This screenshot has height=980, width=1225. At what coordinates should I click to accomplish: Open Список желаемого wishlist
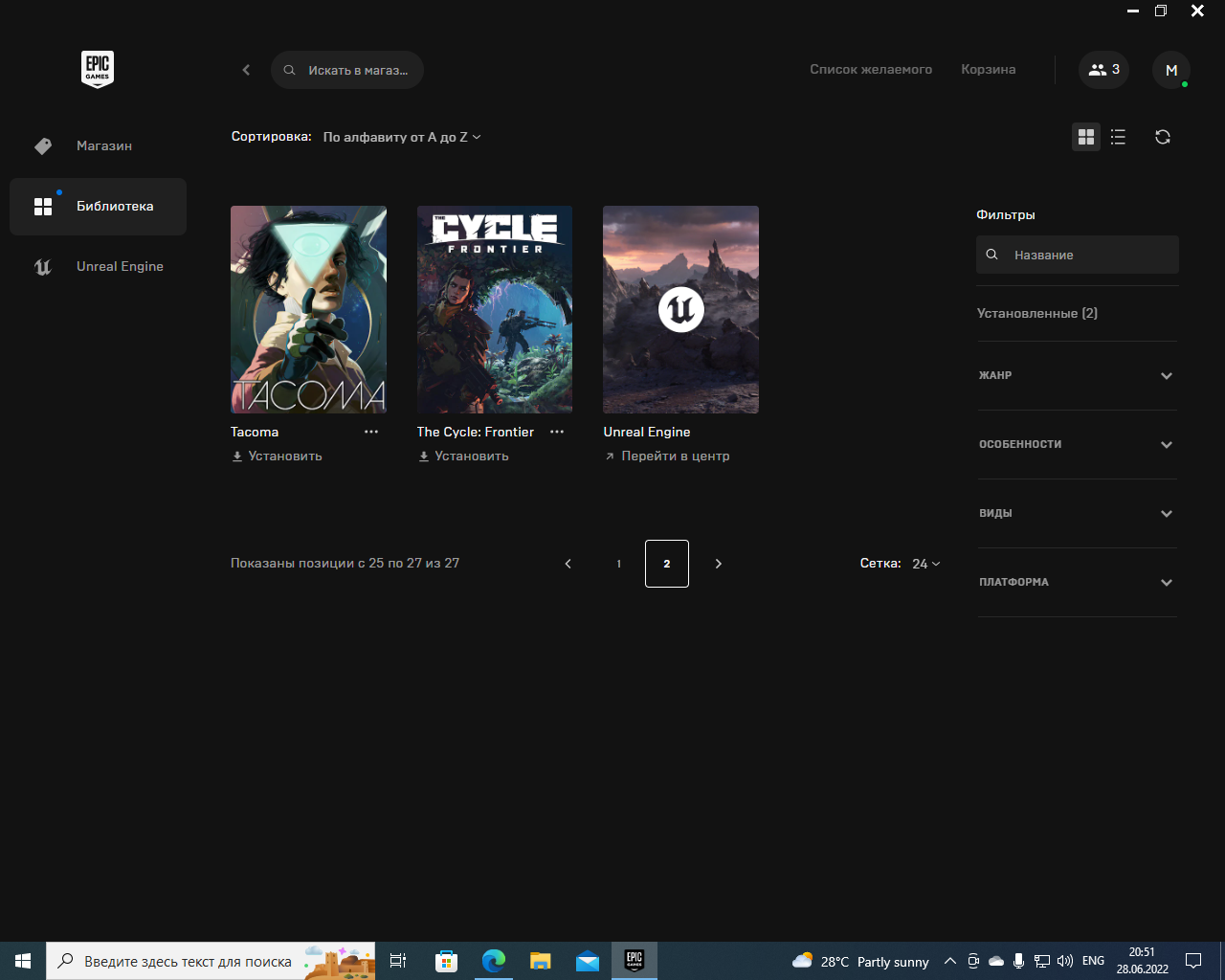click(x=871, y=70)
